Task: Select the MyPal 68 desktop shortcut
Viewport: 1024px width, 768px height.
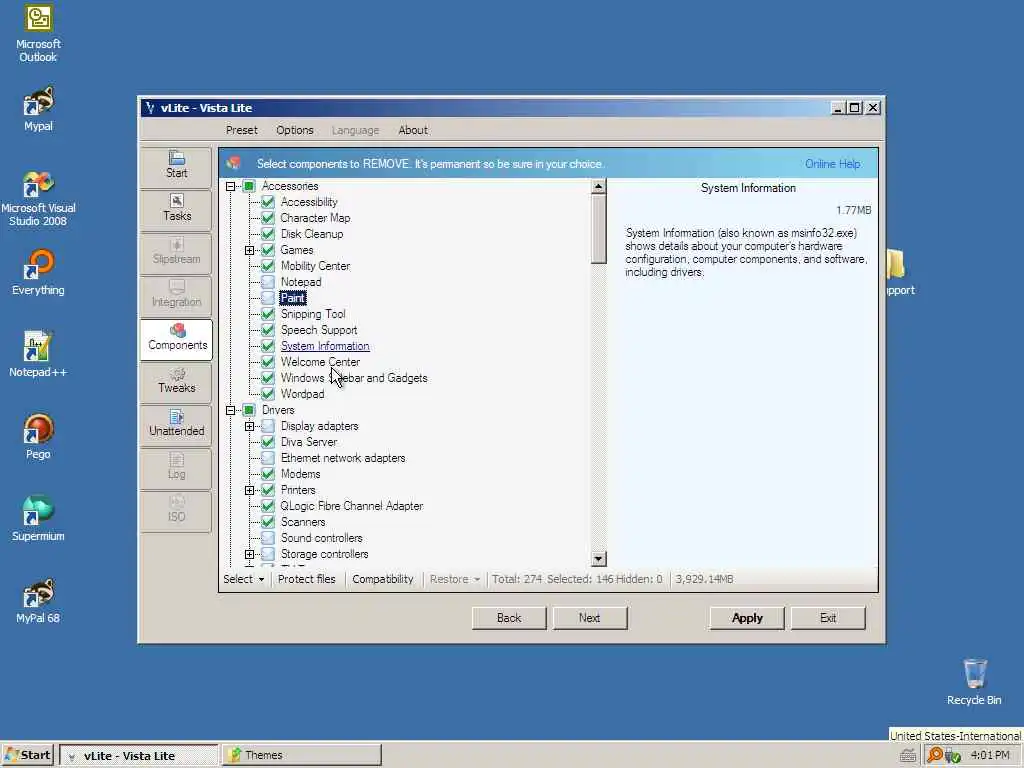Action: point(38,601)
